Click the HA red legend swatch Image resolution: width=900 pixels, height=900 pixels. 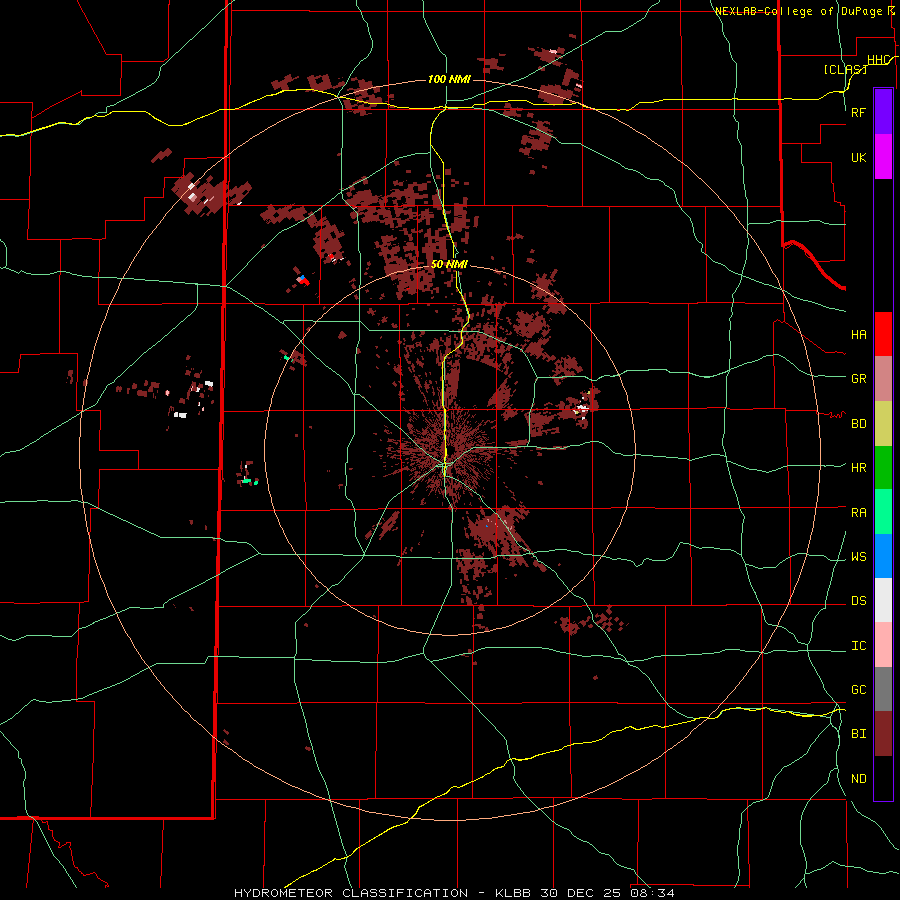(883, 334)
